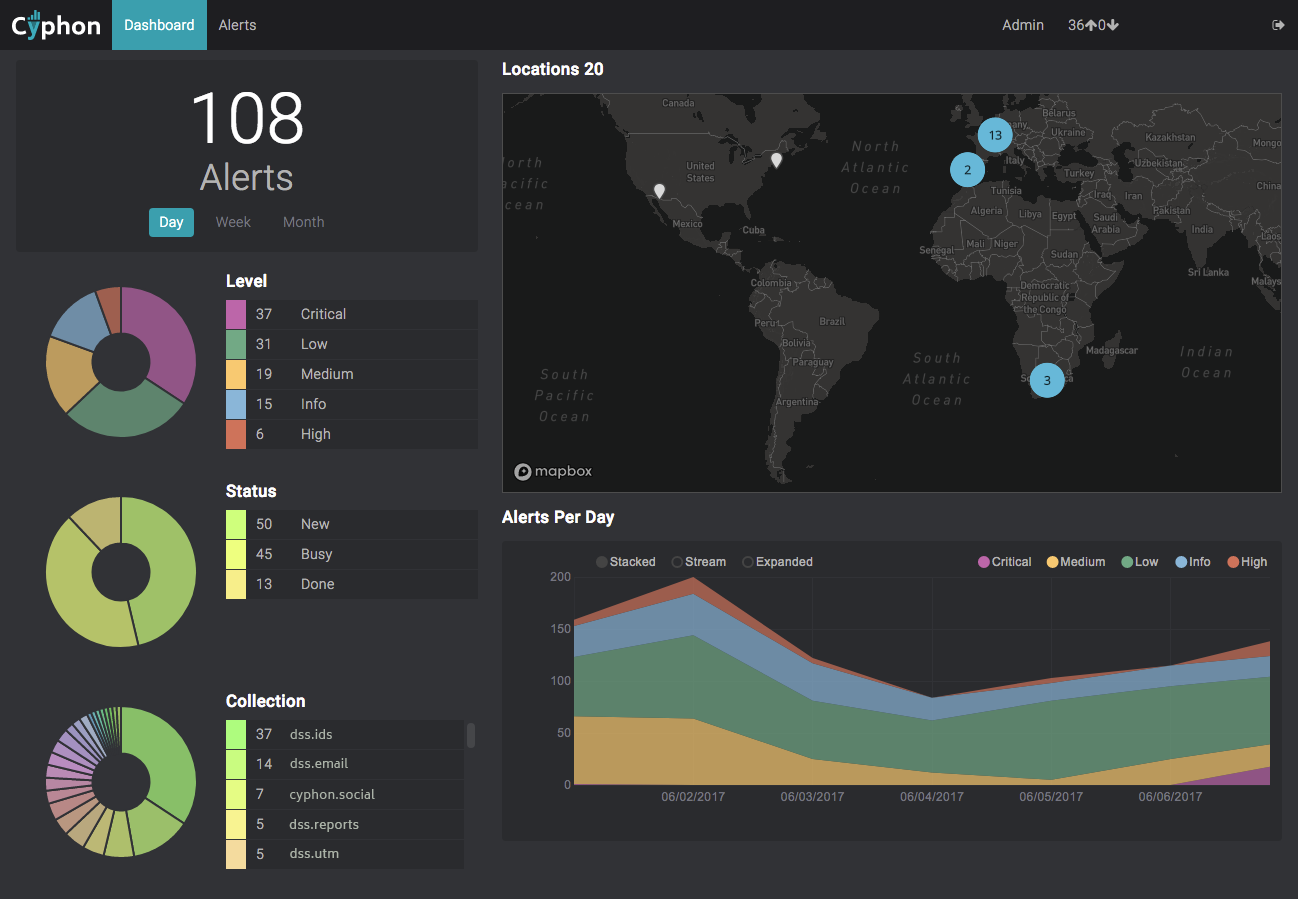The image size is (1298, 899).
Task: Open the cluster marker labeled 2
Action: [x=967, y=170]
